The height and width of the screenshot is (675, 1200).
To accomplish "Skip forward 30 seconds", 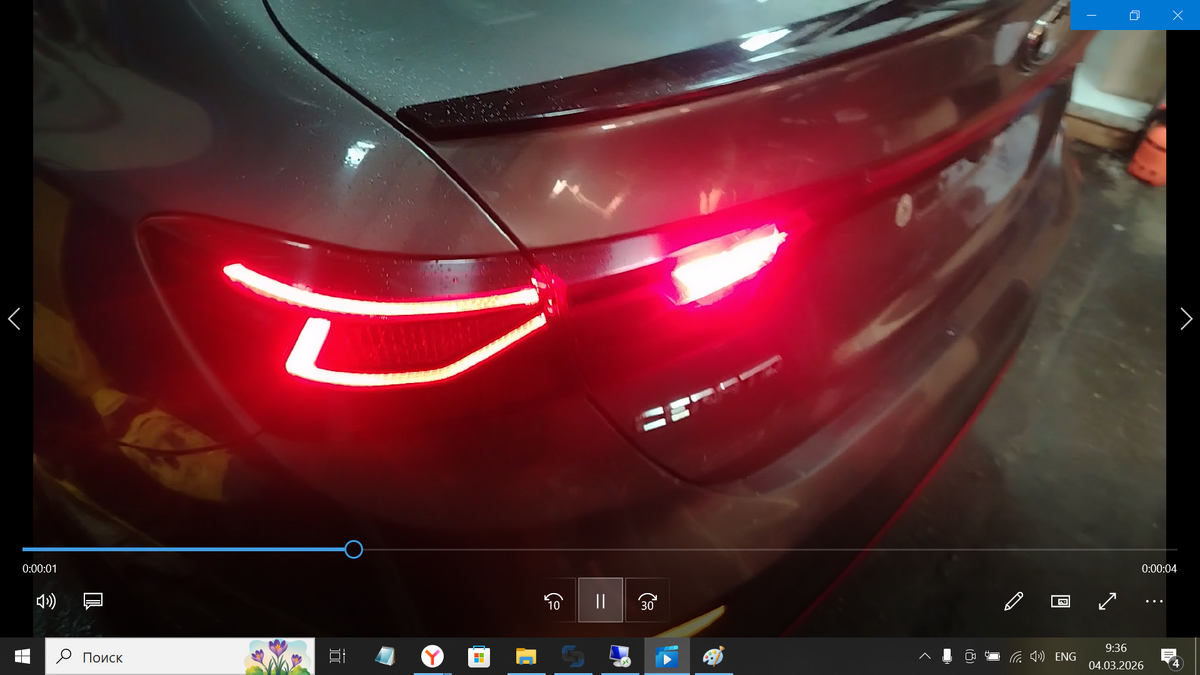I will coord(647,601).
